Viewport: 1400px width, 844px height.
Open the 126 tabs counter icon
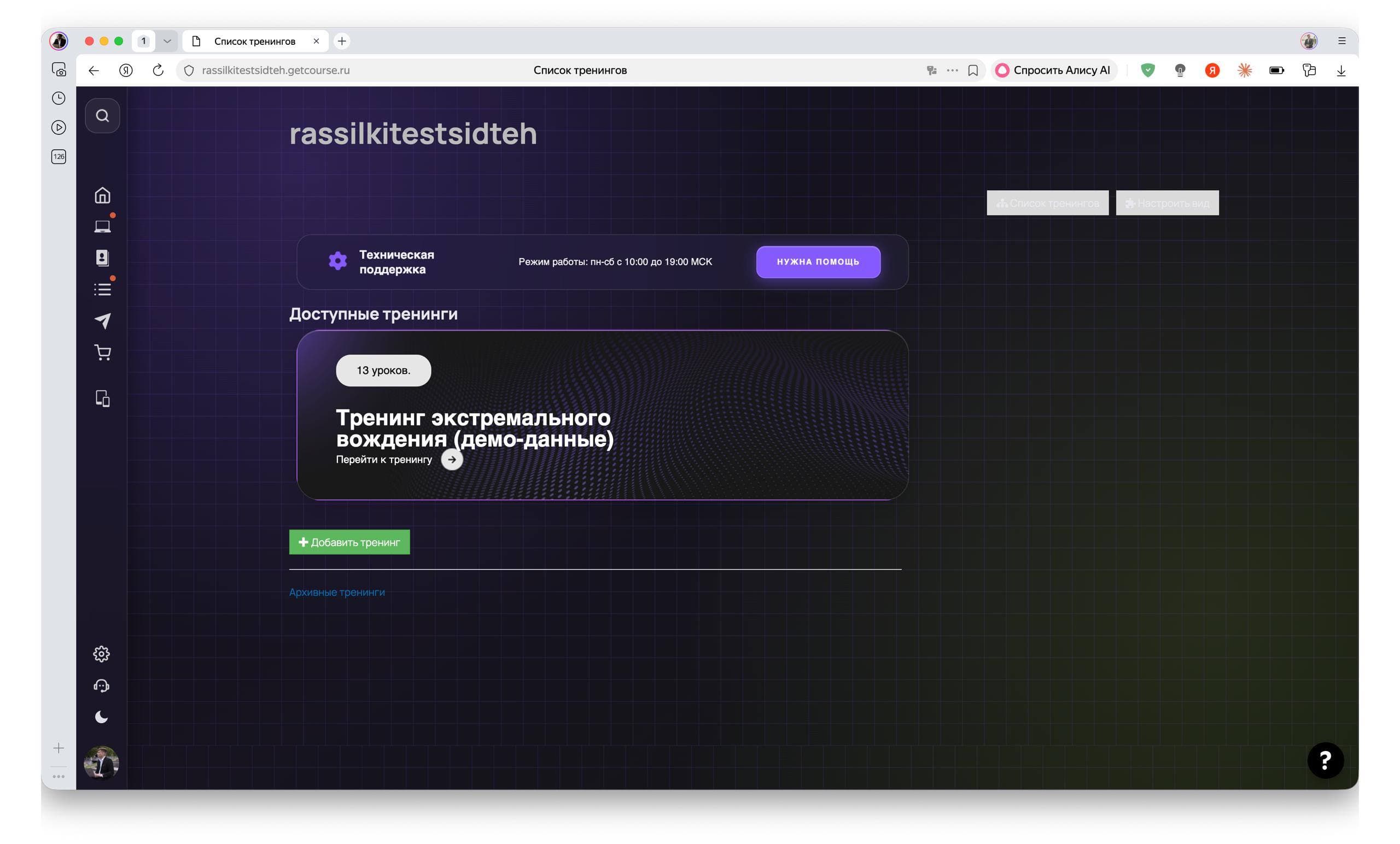coord(59,157)
